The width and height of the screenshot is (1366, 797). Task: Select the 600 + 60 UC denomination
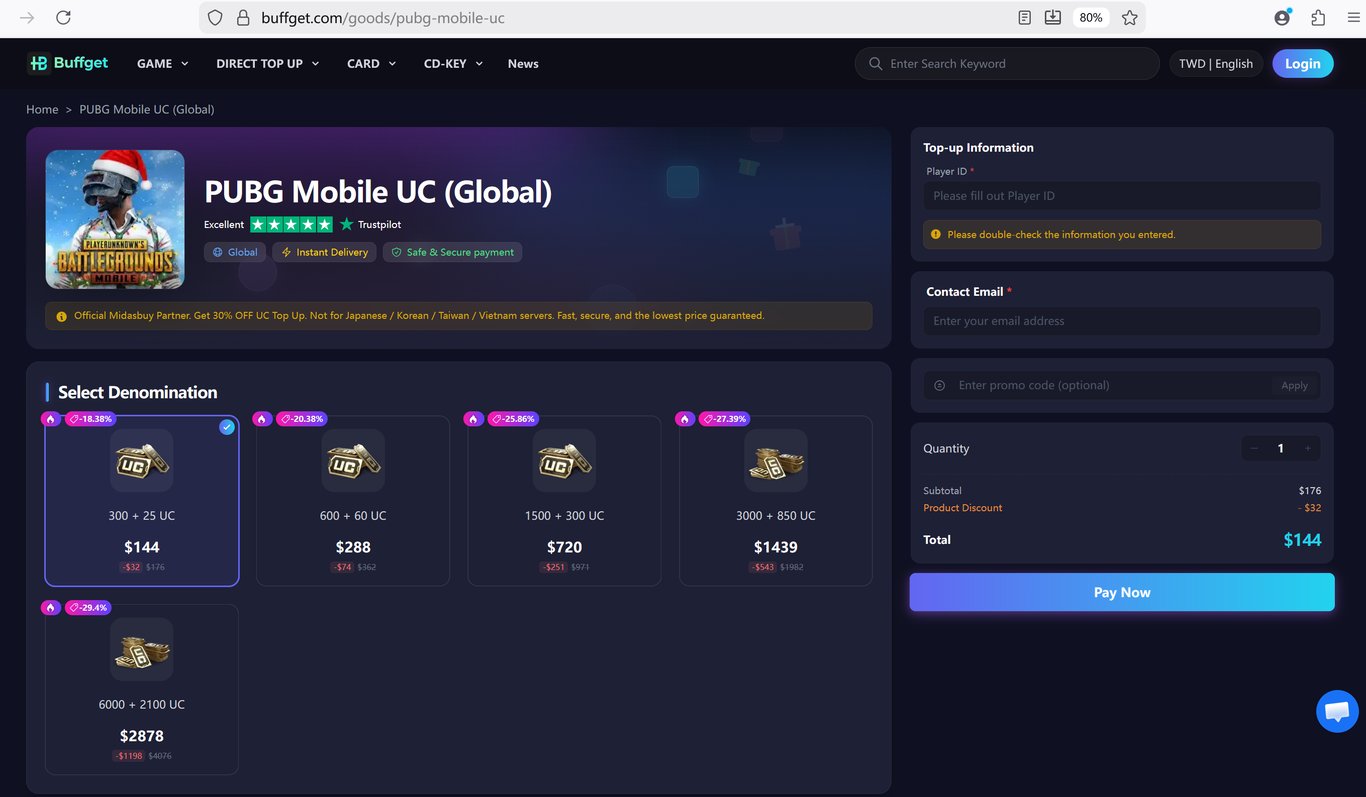pos(353,501)
